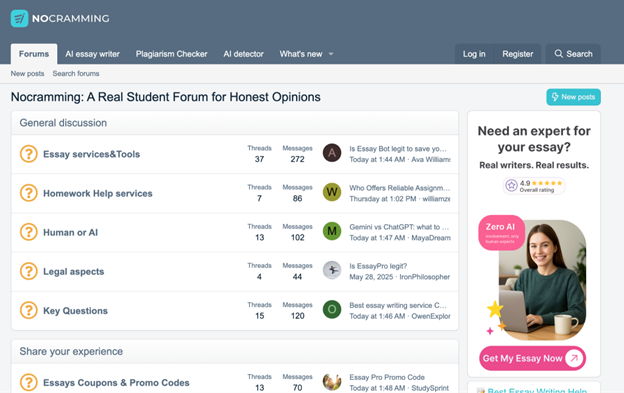Image resolution: width=624 pixels, height=393 pixels.
Task: Open the Best Essay Writing Help link
Action: (537, 390)
